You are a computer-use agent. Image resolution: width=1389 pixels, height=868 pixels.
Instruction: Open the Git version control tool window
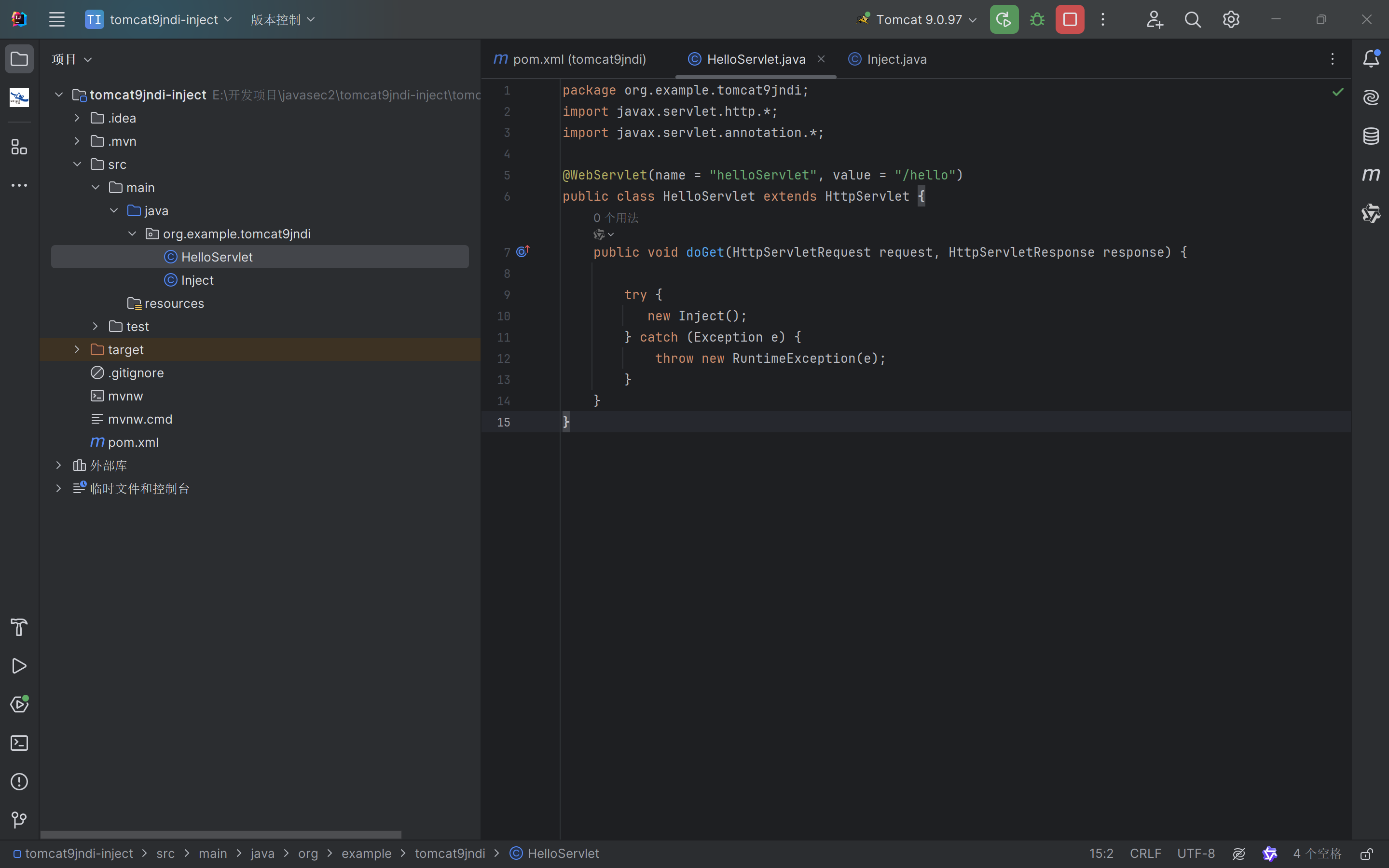click(19, 820)
